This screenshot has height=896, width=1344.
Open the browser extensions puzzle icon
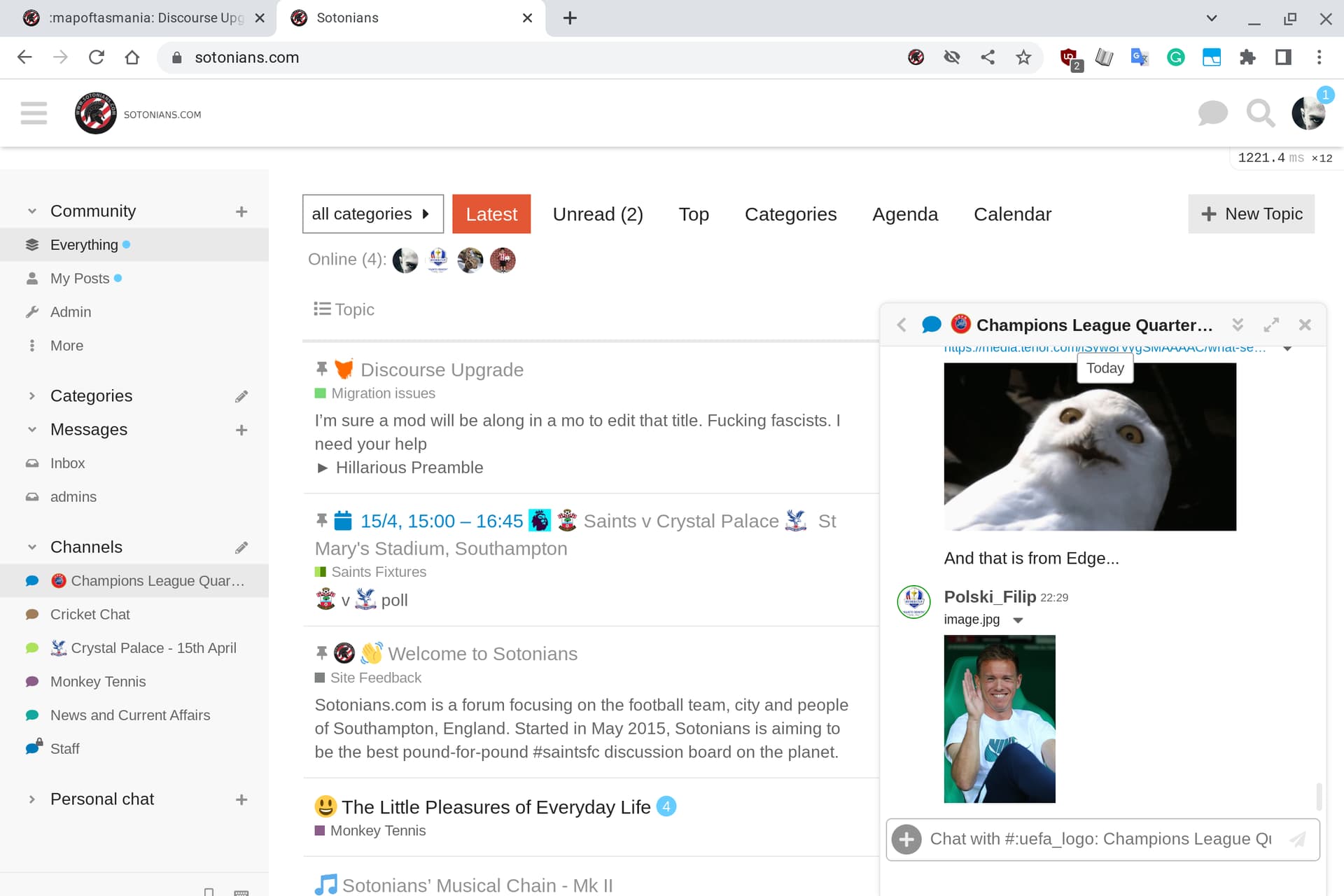coord(1247,57)
